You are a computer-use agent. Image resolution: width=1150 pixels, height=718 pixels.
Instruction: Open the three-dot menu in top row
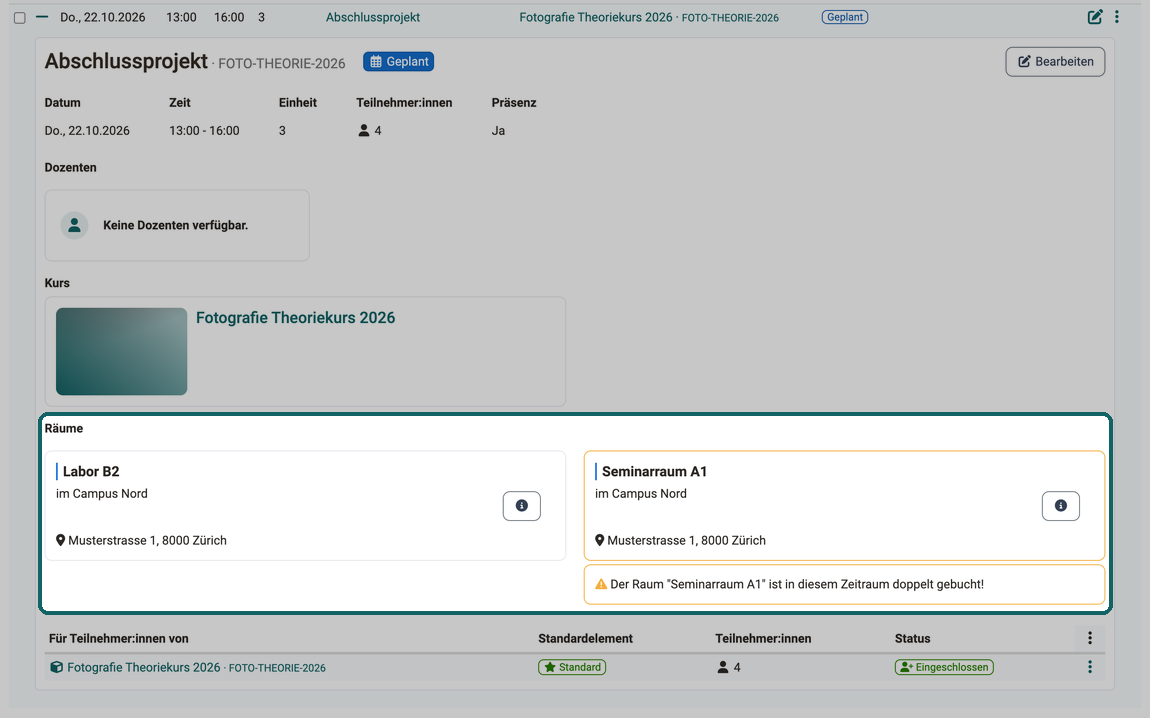click(x=1117, y=17)
